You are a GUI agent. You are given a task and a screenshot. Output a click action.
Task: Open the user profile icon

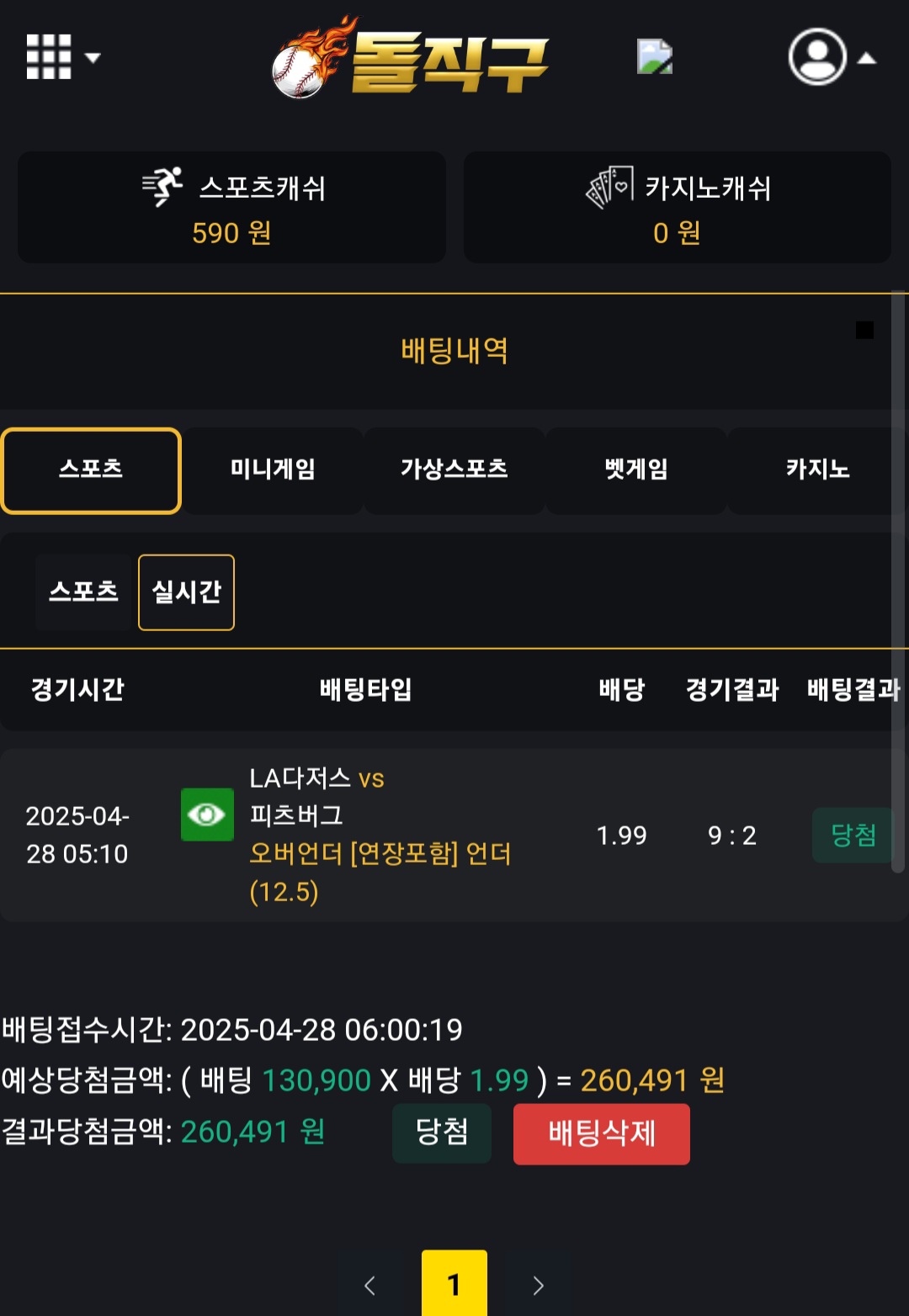click(x=816, y=57)
